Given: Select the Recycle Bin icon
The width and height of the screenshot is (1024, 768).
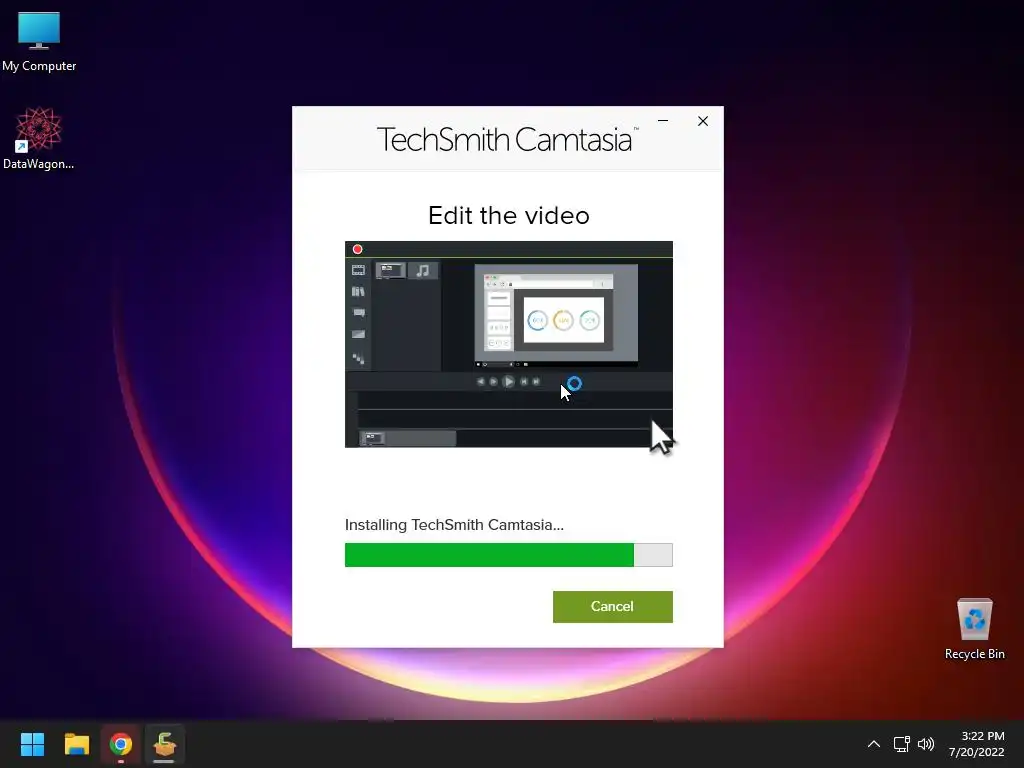Looking at the screenshot, I should (x=974, y=629).
